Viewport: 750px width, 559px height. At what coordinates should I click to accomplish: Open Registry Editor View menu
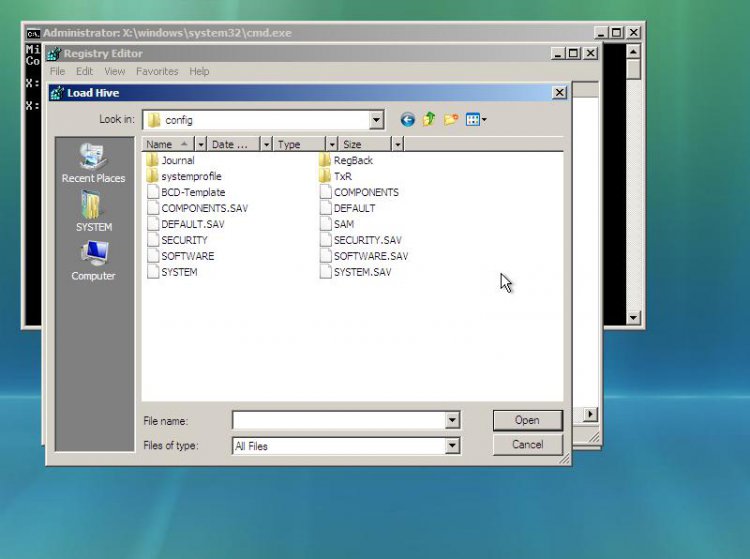tap(115, 71)
